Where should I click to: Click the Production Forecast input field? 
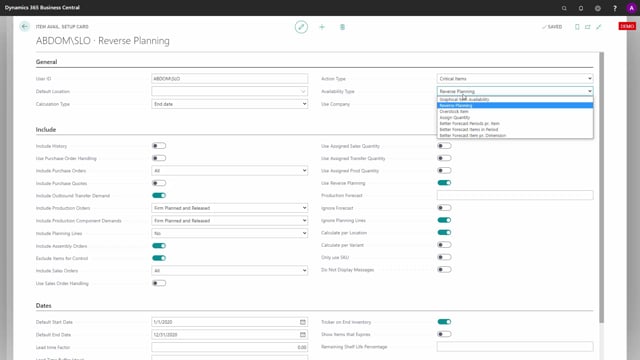click(515, 196)
